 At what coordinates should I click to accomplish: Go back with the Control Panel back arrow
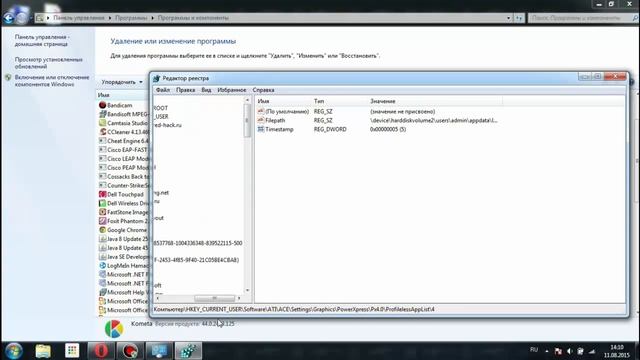8,18
